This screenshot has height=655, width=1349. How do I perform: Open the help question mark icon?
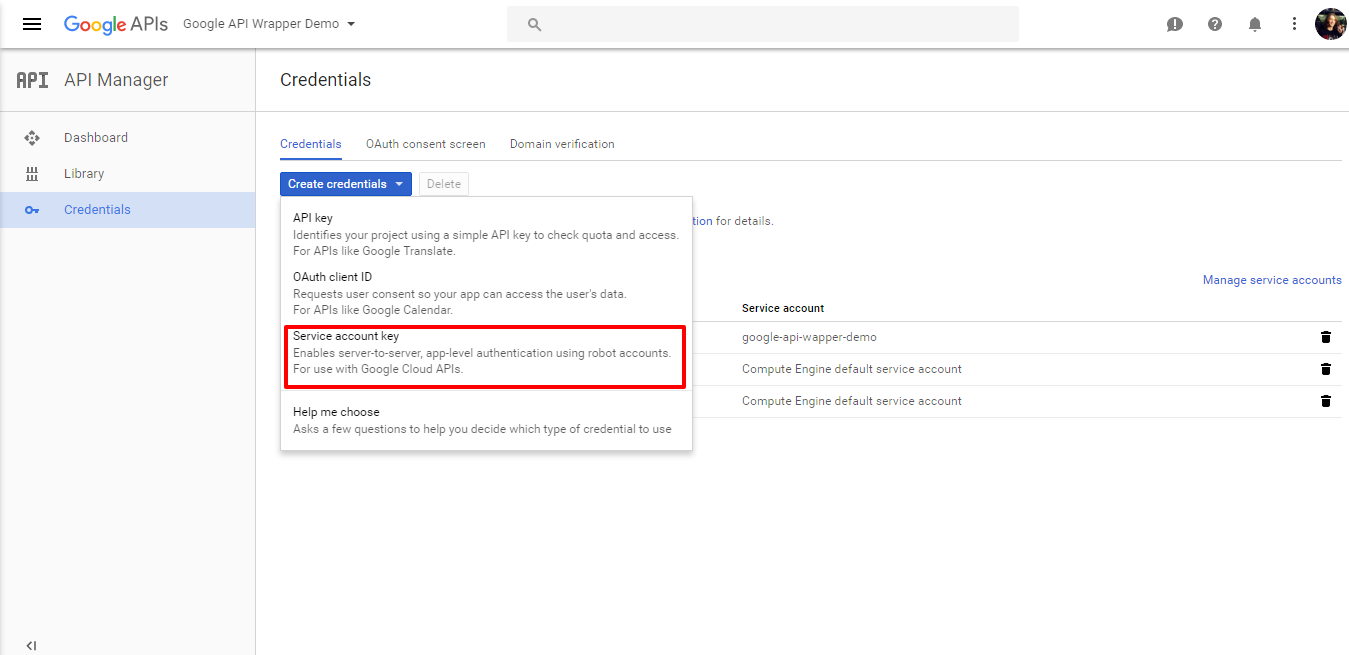(1215, 24)
